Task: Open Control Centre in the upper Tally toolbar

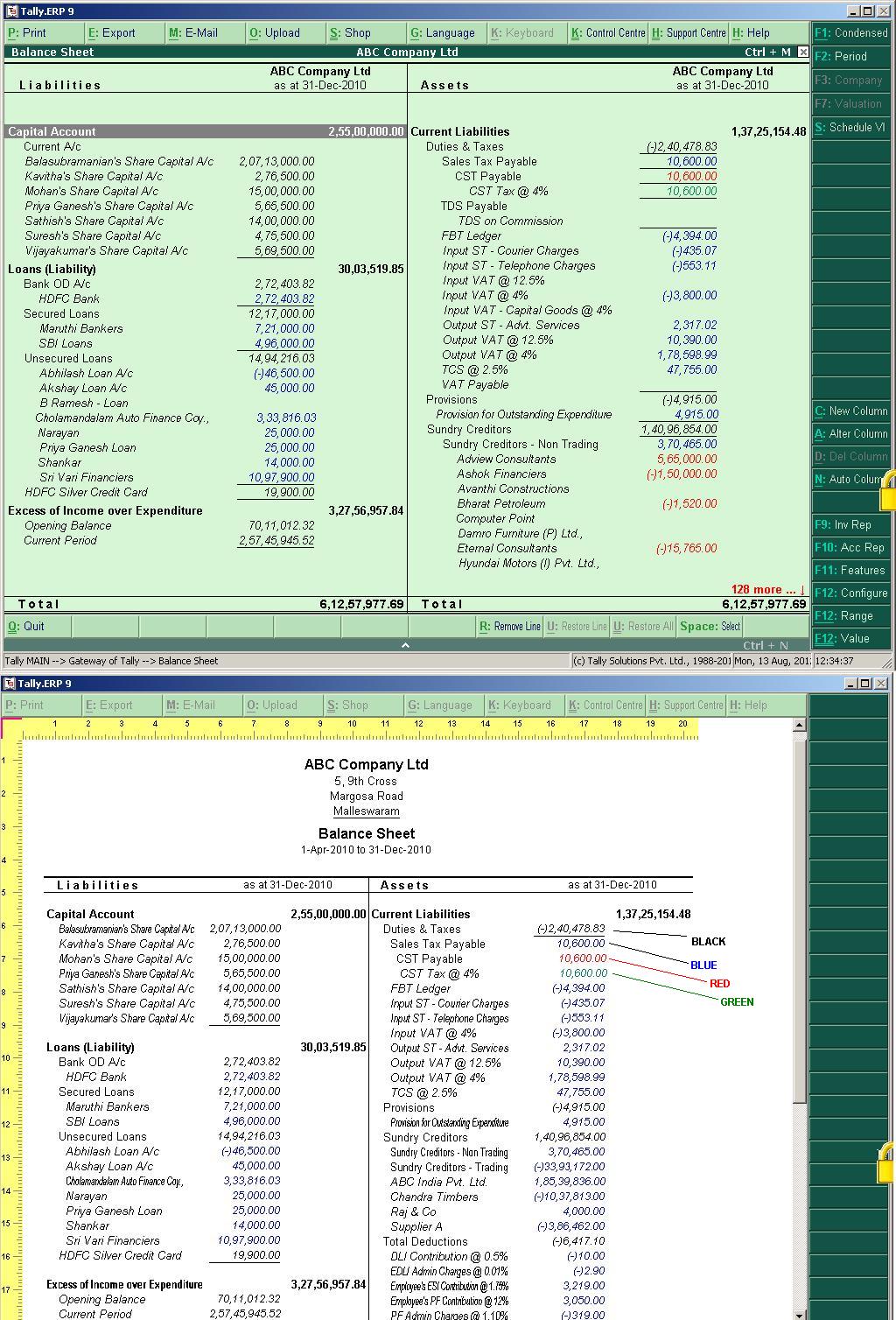Action: click(608, 32)
